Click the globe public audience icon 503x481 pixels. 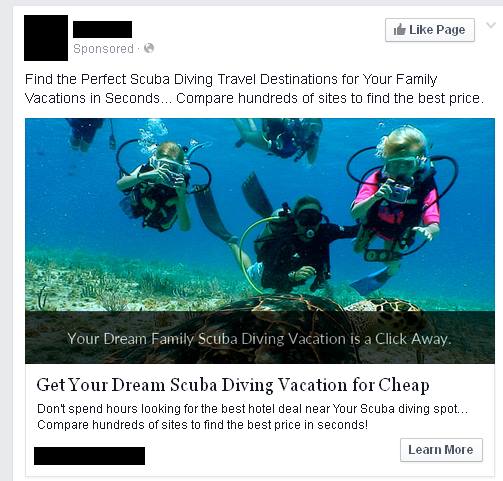pyautogui.click(x=149, y=48)
